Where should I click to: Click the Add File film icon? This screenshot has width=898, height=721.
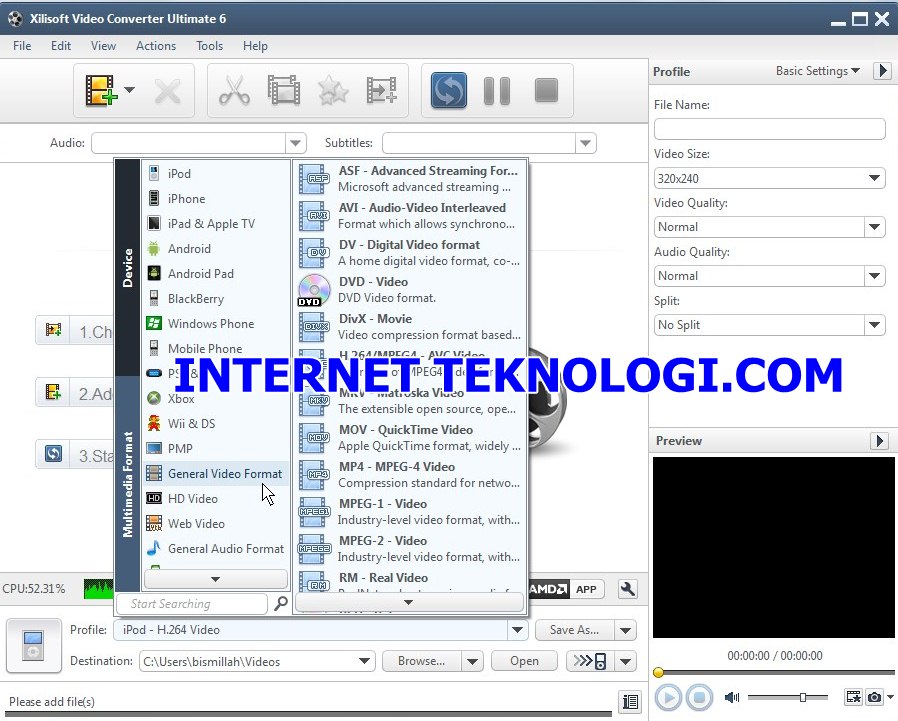pyautogui.click(x=101, y=90)
